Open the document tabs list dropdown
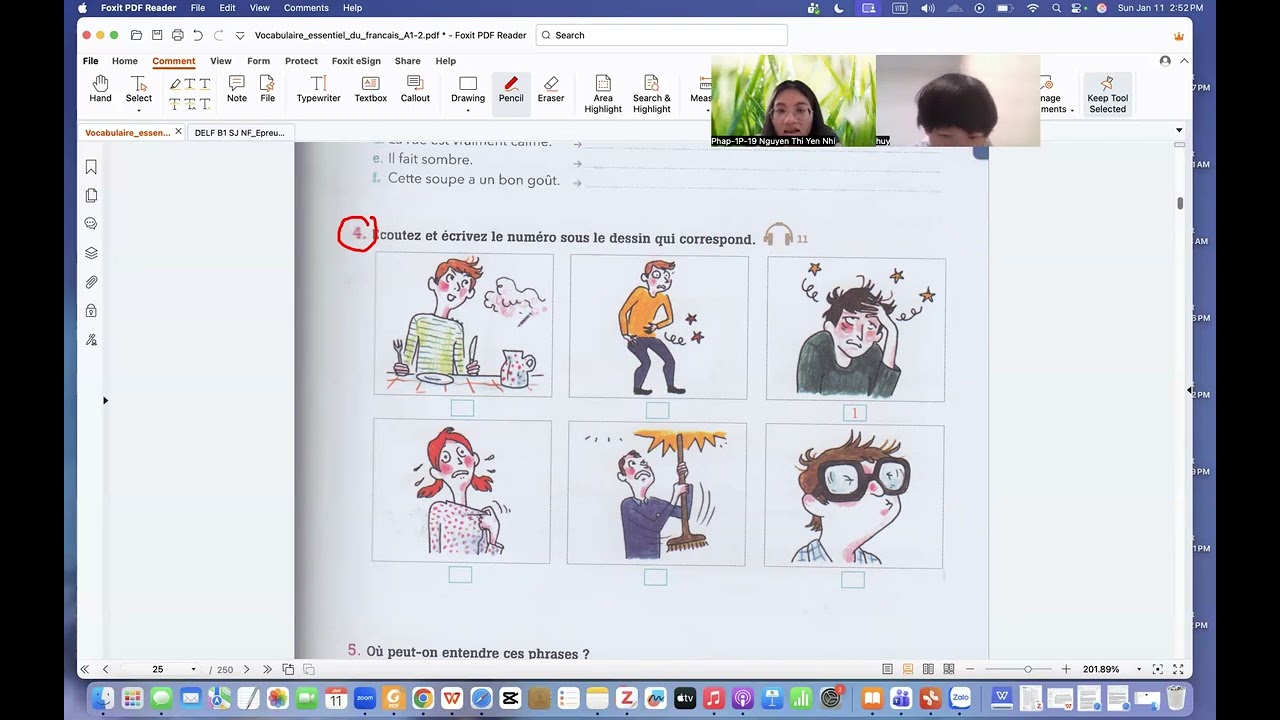 (x=1179, y=131)
